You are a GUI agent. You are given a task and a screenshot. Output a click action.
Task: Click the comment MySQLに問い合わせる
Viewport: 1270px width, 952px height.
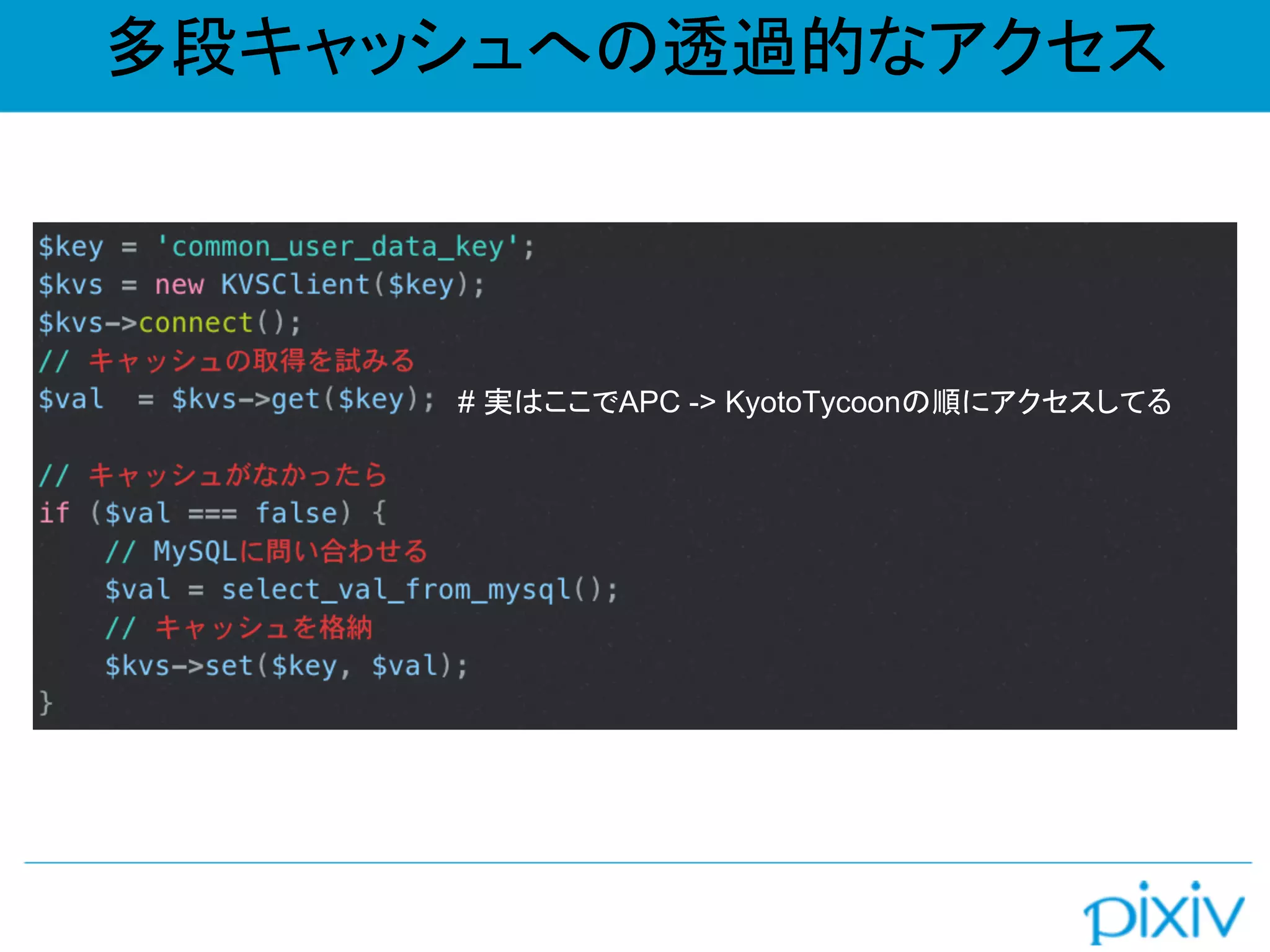[x=267, y=551]
